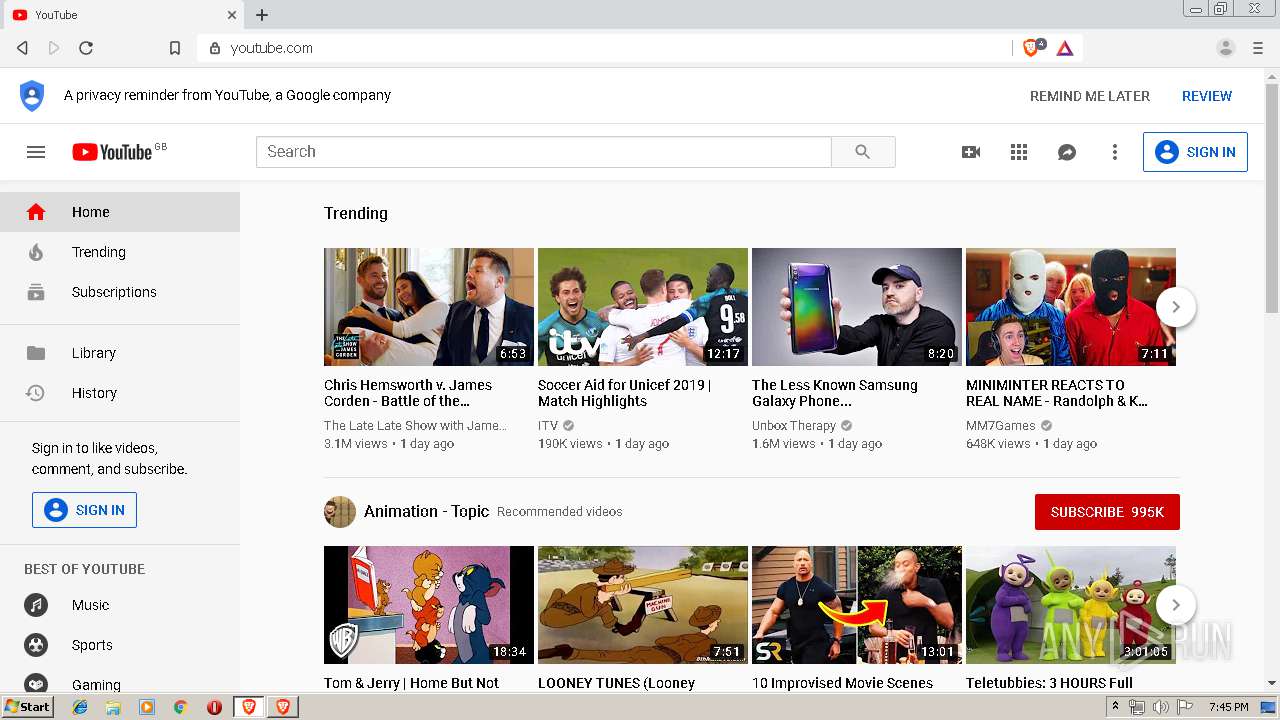
Task: Click Brave Rewards triangle icon
Action: (x=1065, y=48)
